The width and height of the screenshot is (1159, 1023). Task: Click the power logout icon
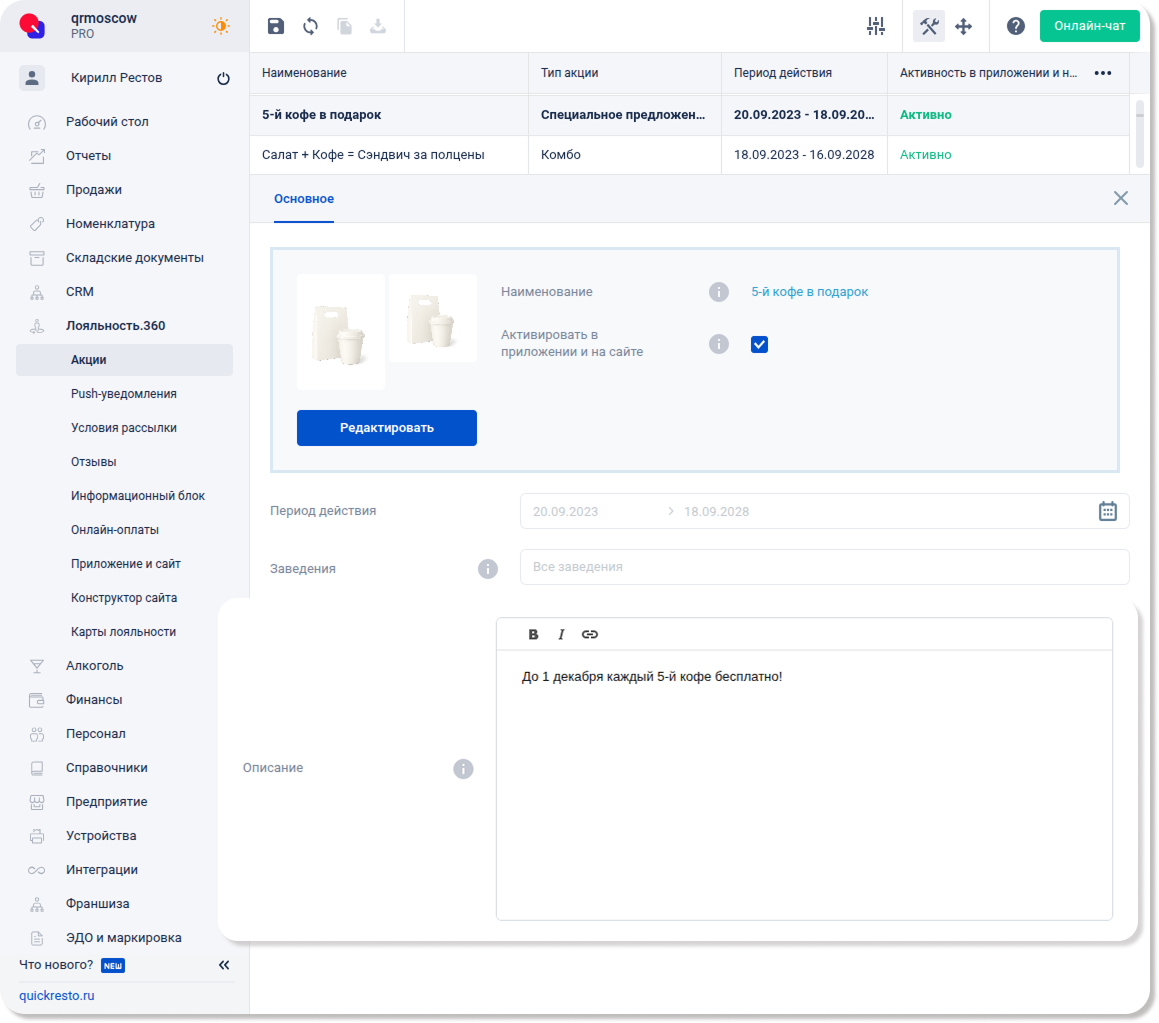223,79
